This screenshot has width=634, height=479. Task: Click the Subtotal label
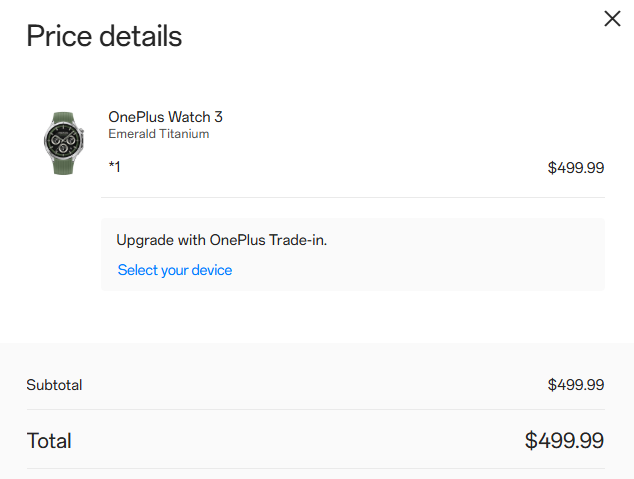[54, 385]
